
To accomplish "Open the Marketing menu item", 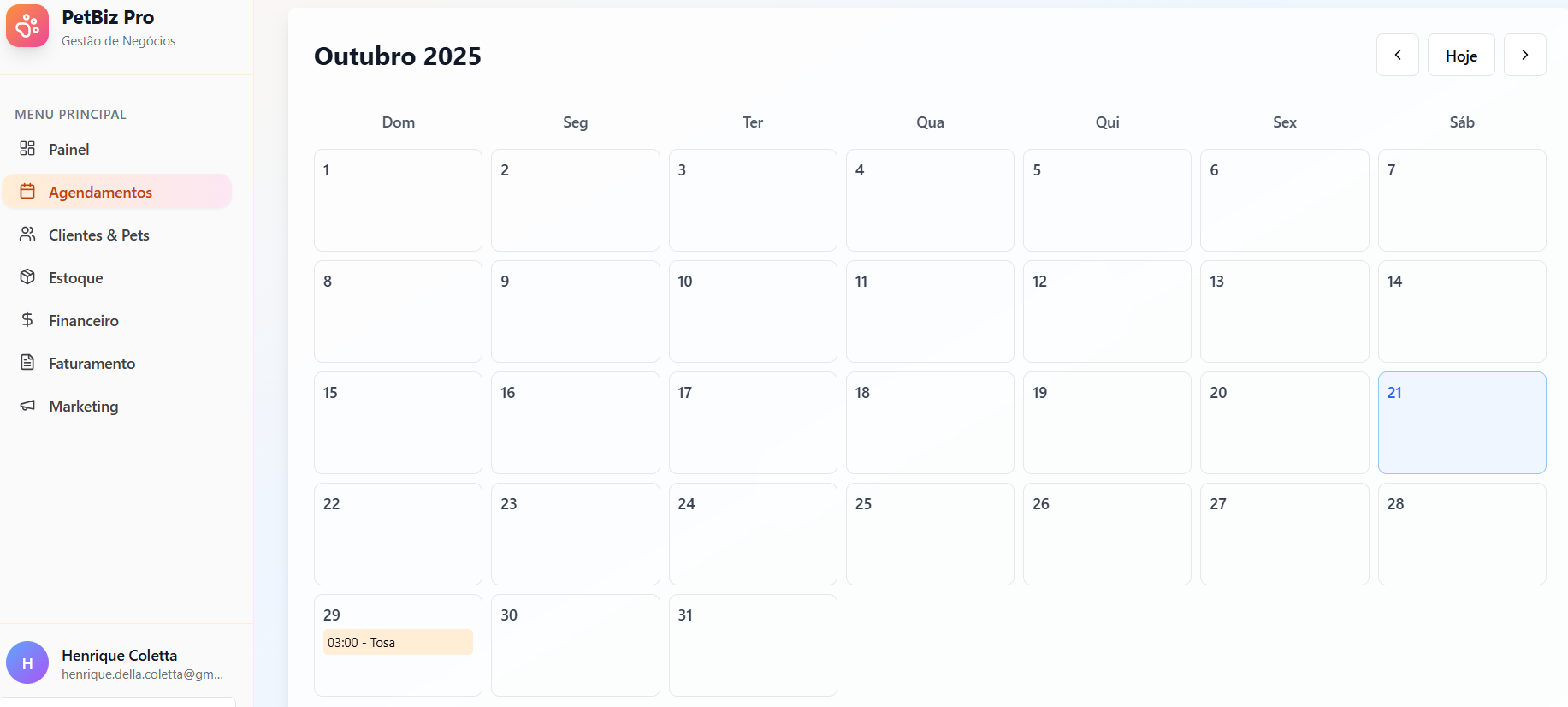I will point(84,407).
